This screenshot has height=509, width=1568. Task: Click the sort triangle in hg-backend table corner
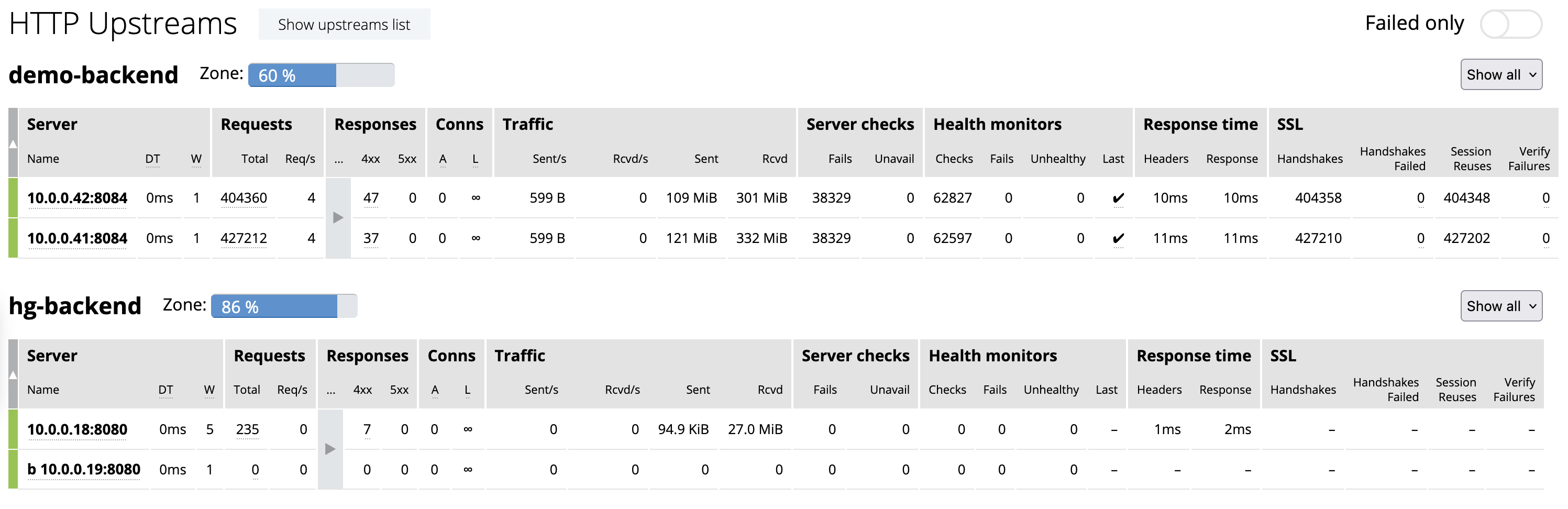14,375
